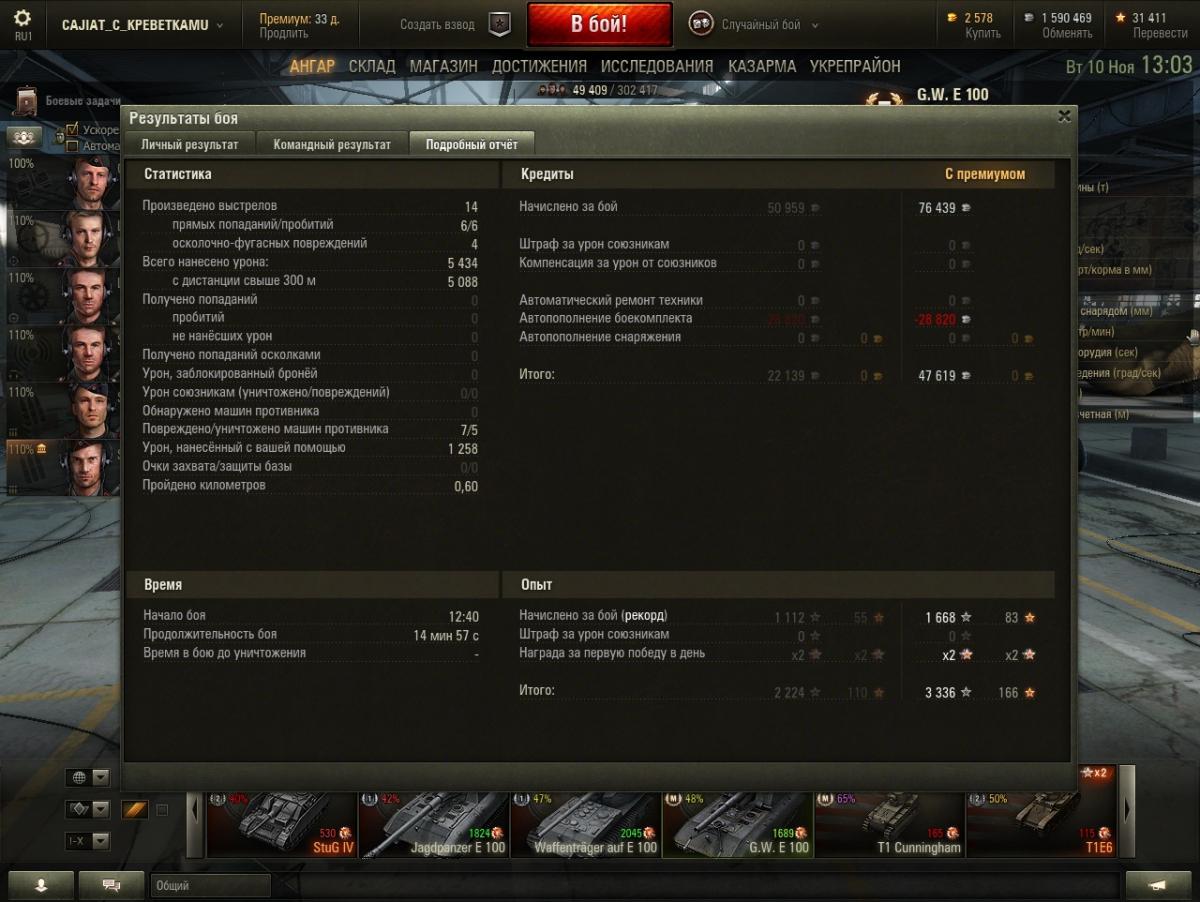The width and height of the screenshot is (1200, 902).
Task: Select the T1 Cunningham tank
Action: click(x=889, y=823)
